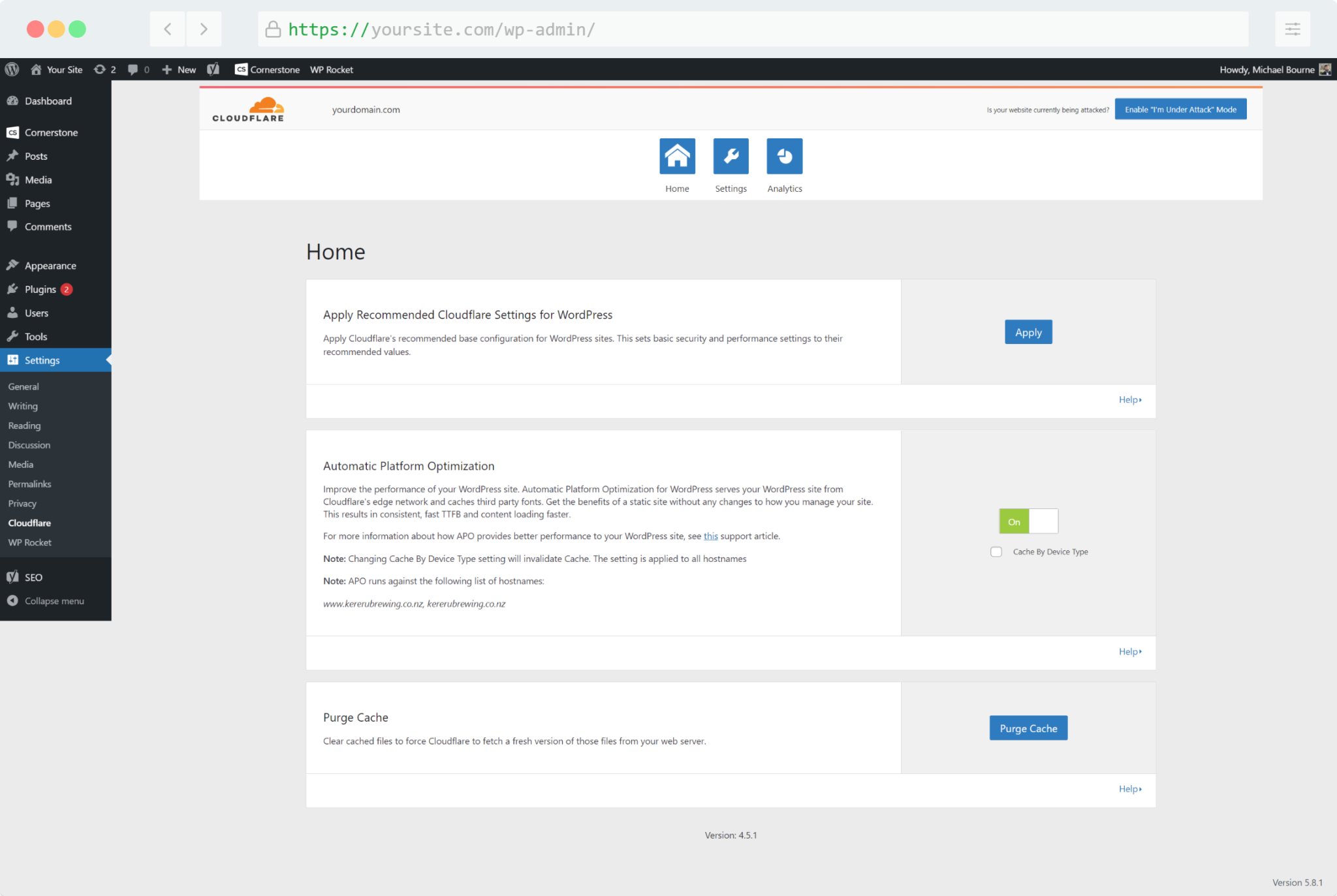Expand Help under Apply Recommended Settings

click(1130, 399)
